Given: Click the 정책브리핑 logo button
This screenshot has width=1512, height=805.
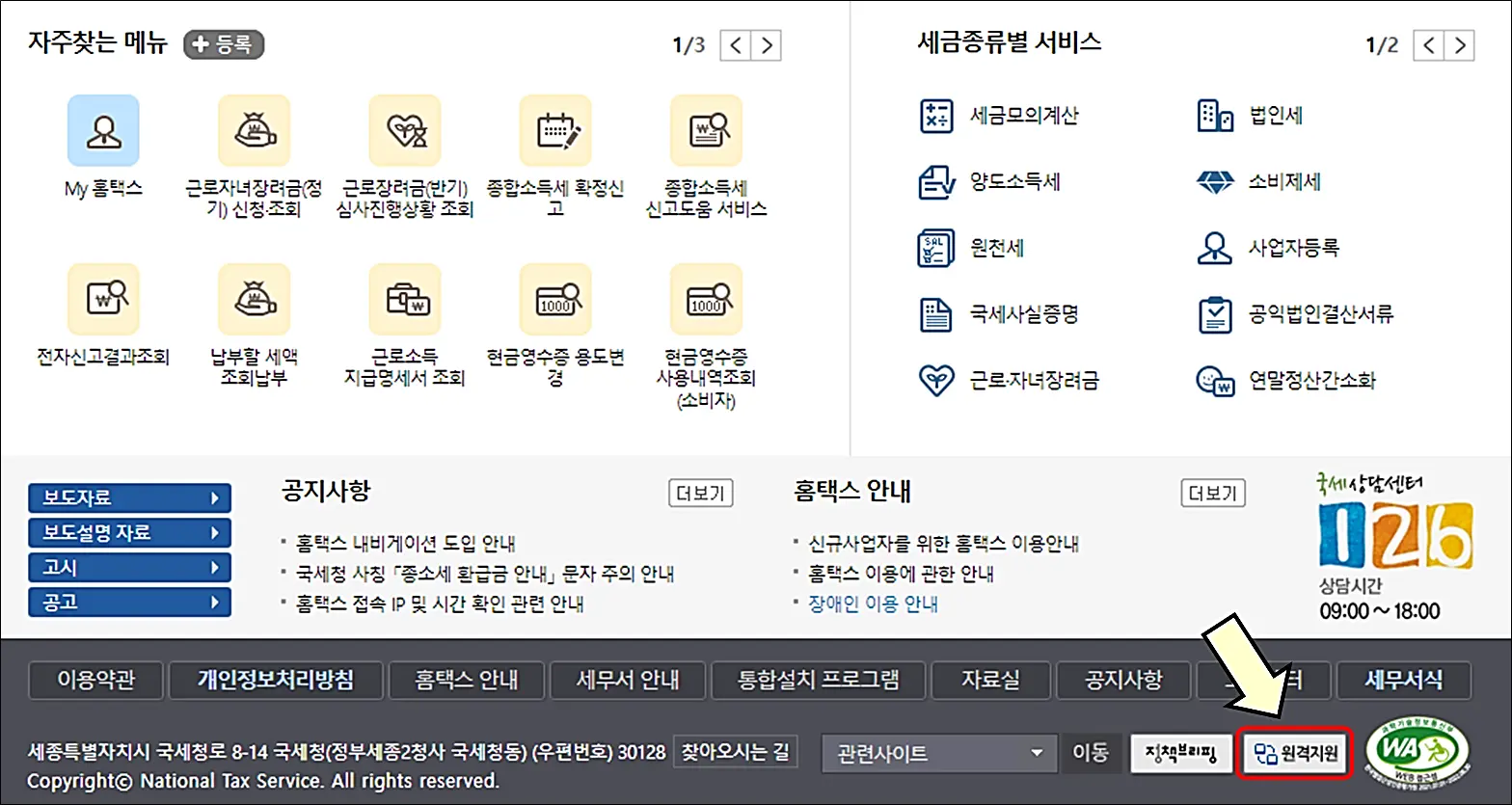Looking at the screenshot, I should pos(1181,752).
